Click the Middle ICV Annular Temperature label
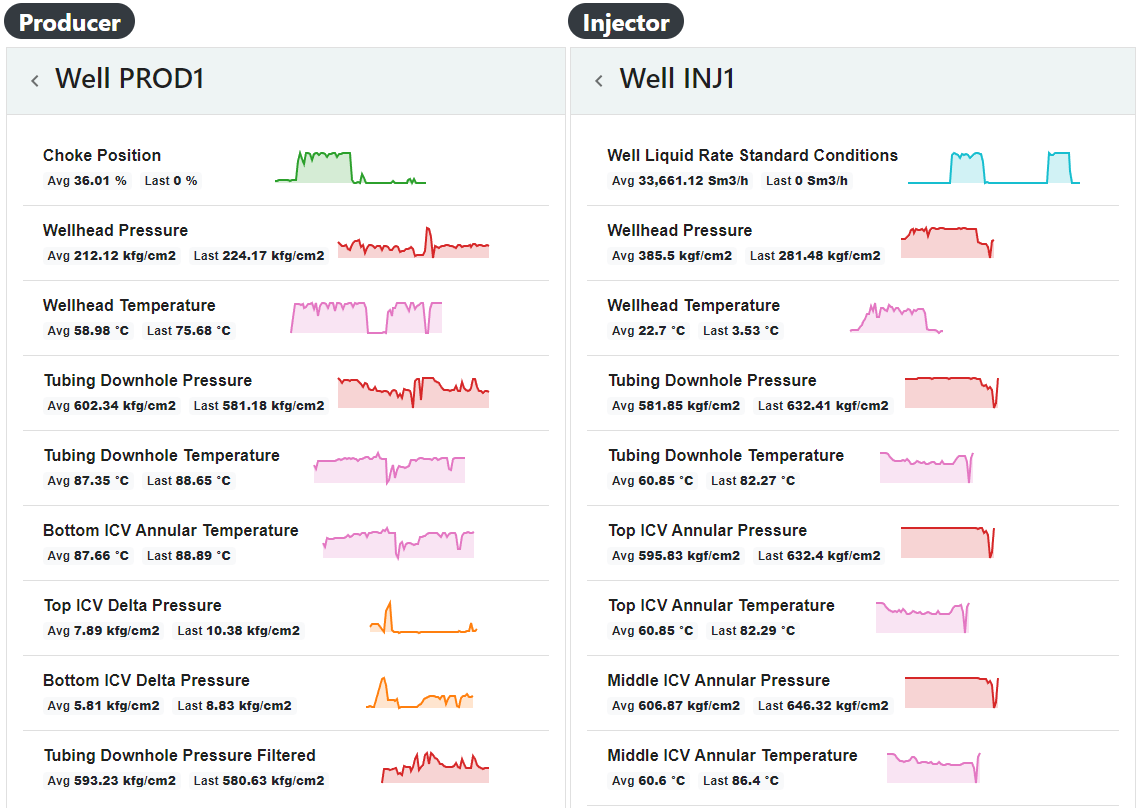This screenshot has height=808, width=1147. click(x=732, y=755)
